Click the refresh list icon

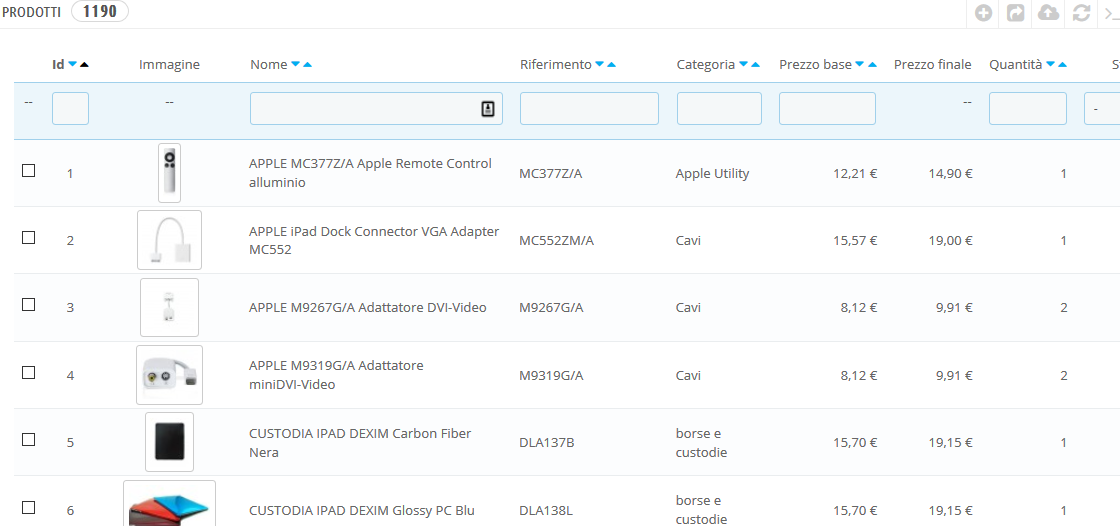click(1081, 13)
